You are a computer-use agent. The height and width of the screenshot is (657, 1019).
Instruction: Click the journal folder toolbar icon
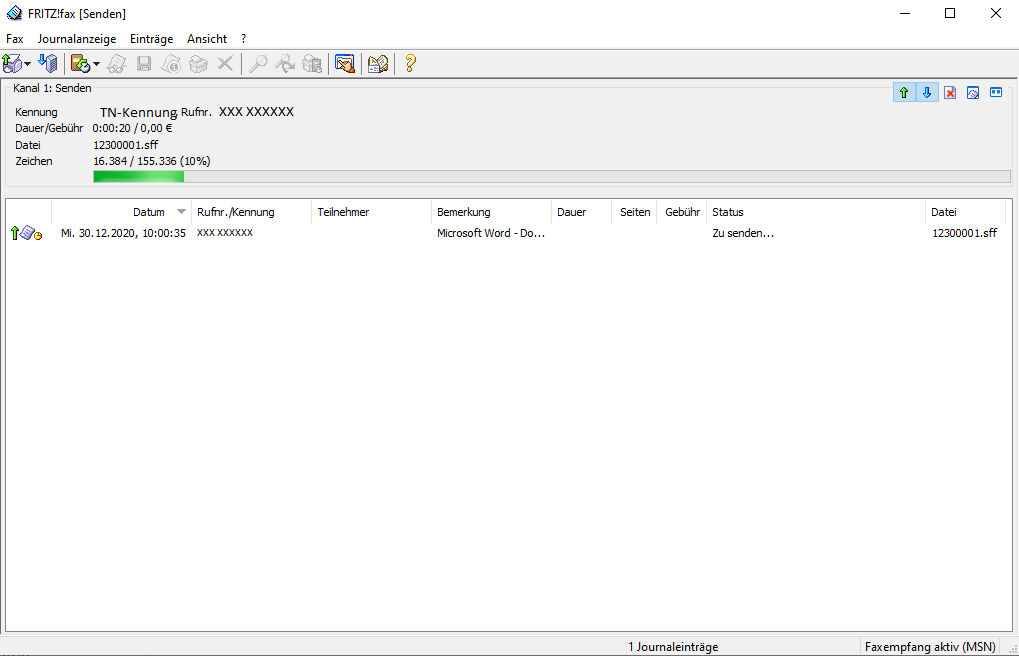click(x=79, y=64)
